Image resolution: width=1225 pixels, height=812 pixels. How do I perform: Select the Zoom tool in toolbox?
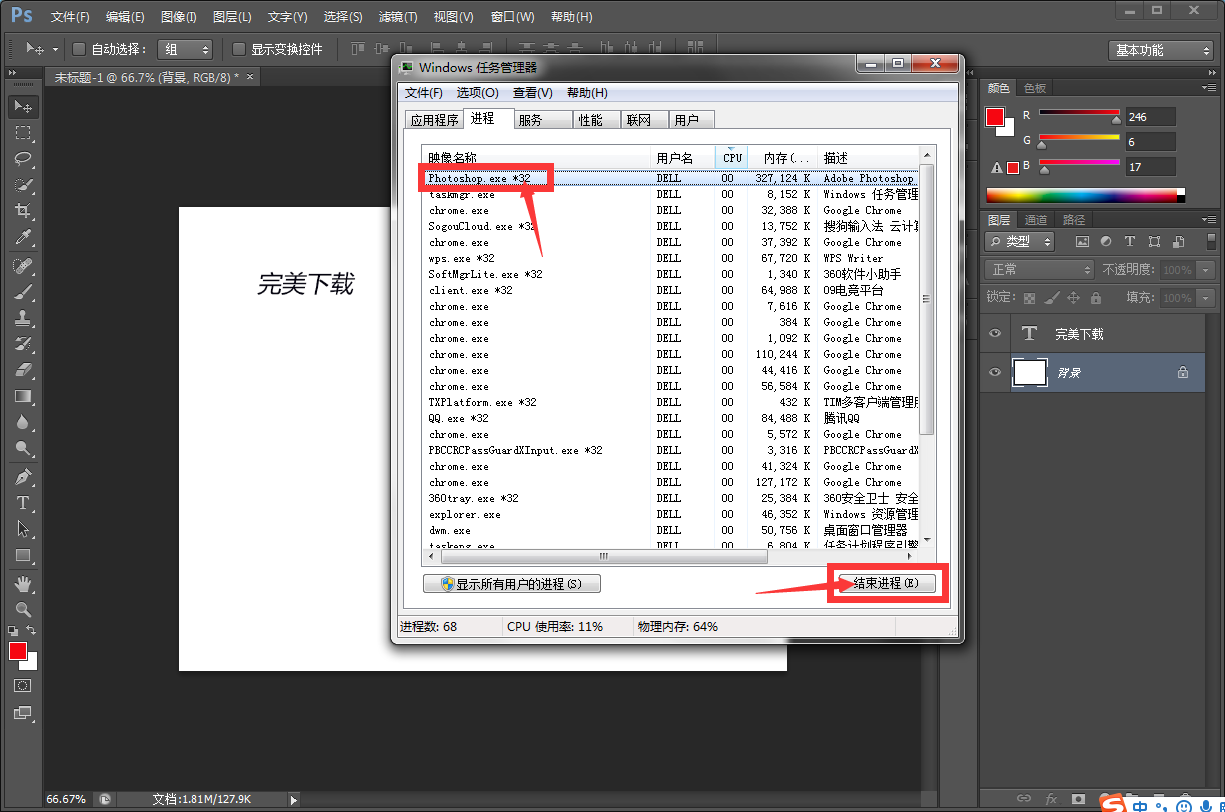(x=23, y=609)
